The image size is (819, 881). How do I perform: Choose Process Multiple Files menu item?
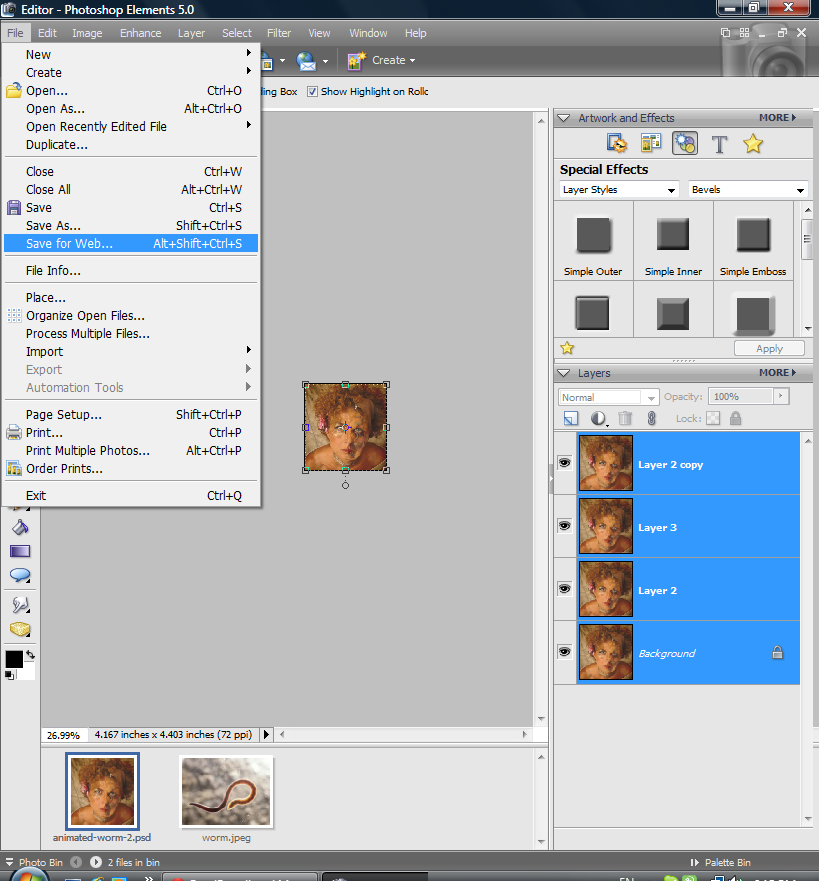[130, 334]
